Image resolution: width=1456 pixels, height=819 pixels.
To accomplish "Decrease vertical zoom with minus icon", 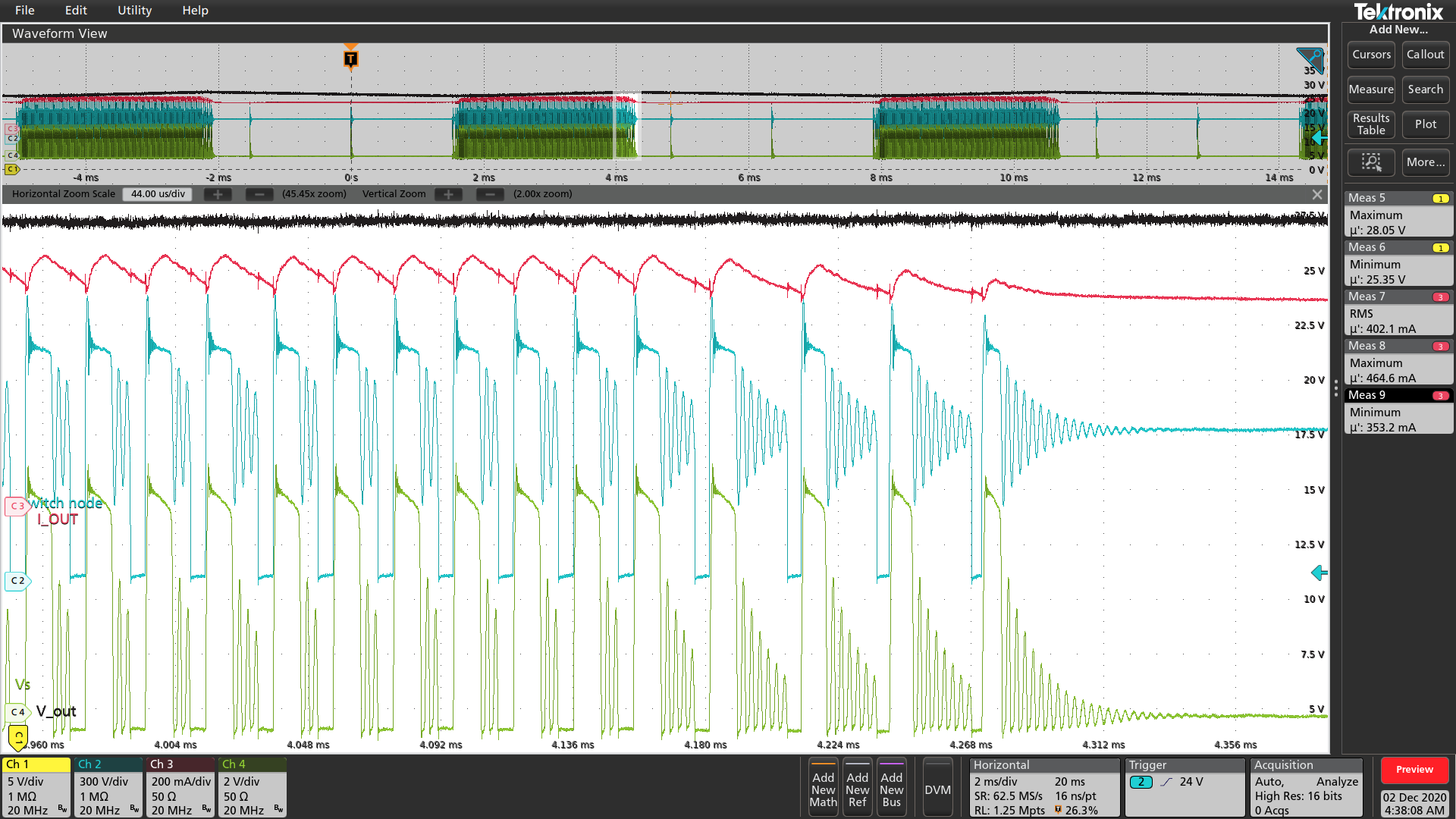I will pos(490,194).
